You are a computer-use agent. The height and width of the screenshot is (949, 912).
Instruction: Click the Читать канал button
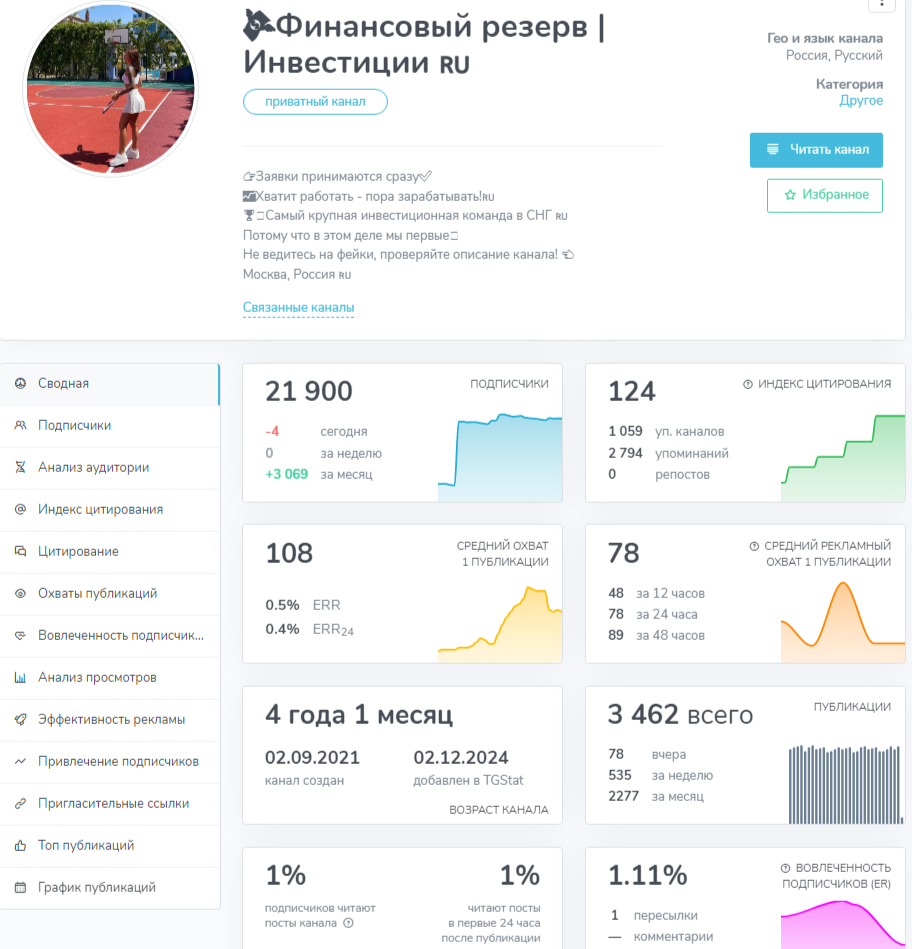(816, 149)
